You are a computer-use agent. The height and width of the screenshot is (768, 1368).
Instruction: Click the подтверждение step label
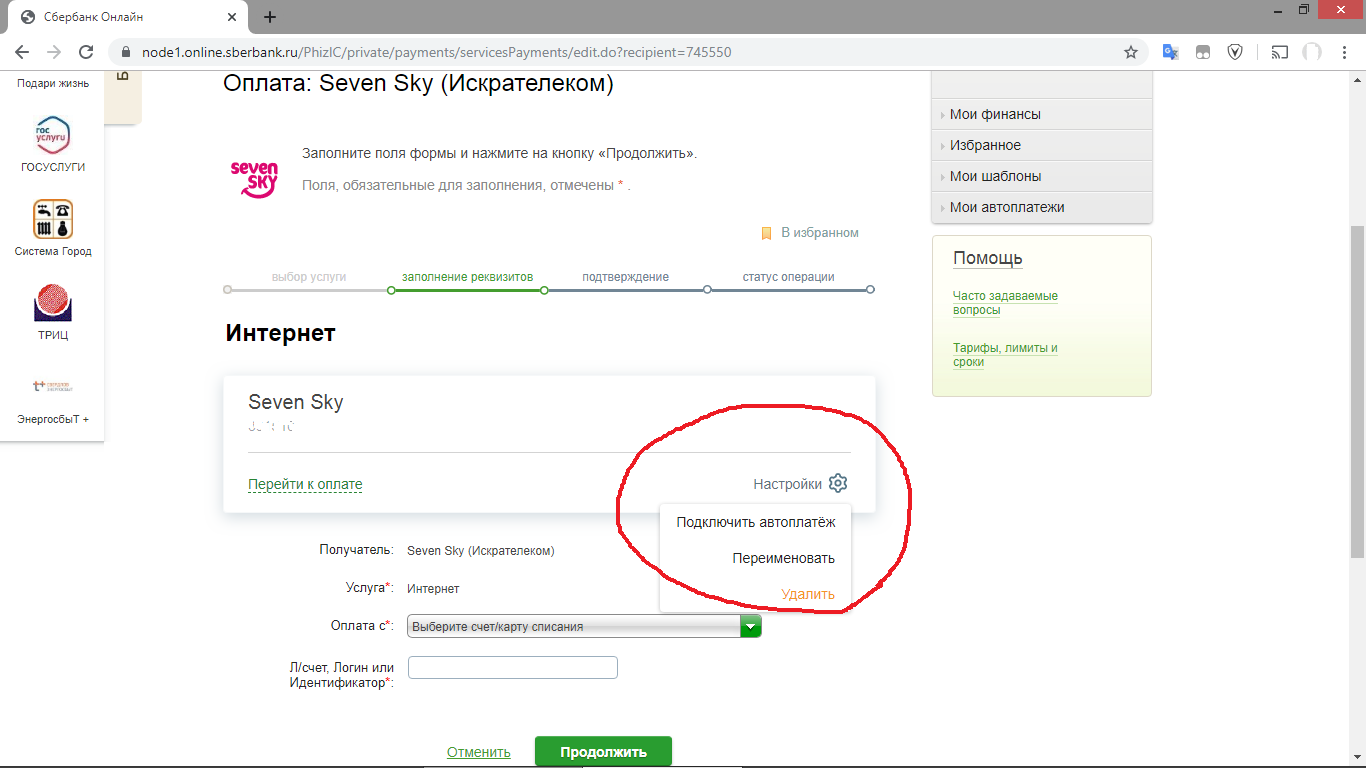[x=626, y=277]
